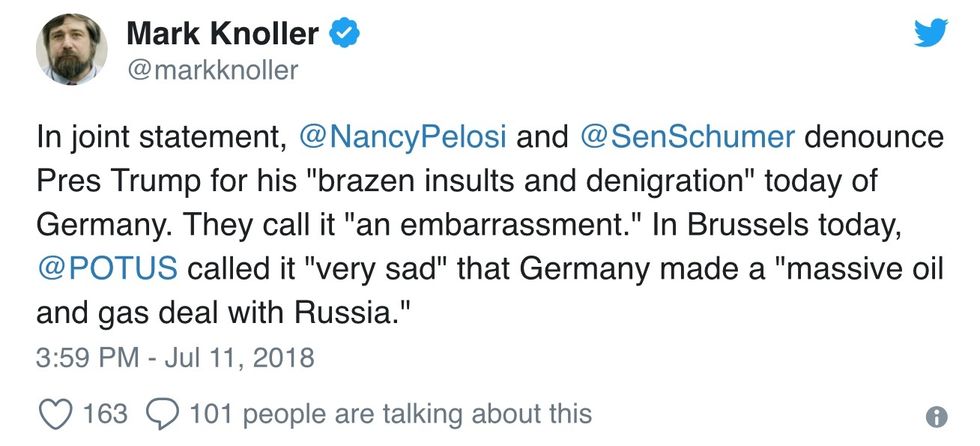This screenshot has height=446, width=980.
Task: Open the tweet info icon
Action: click(937, 417)
